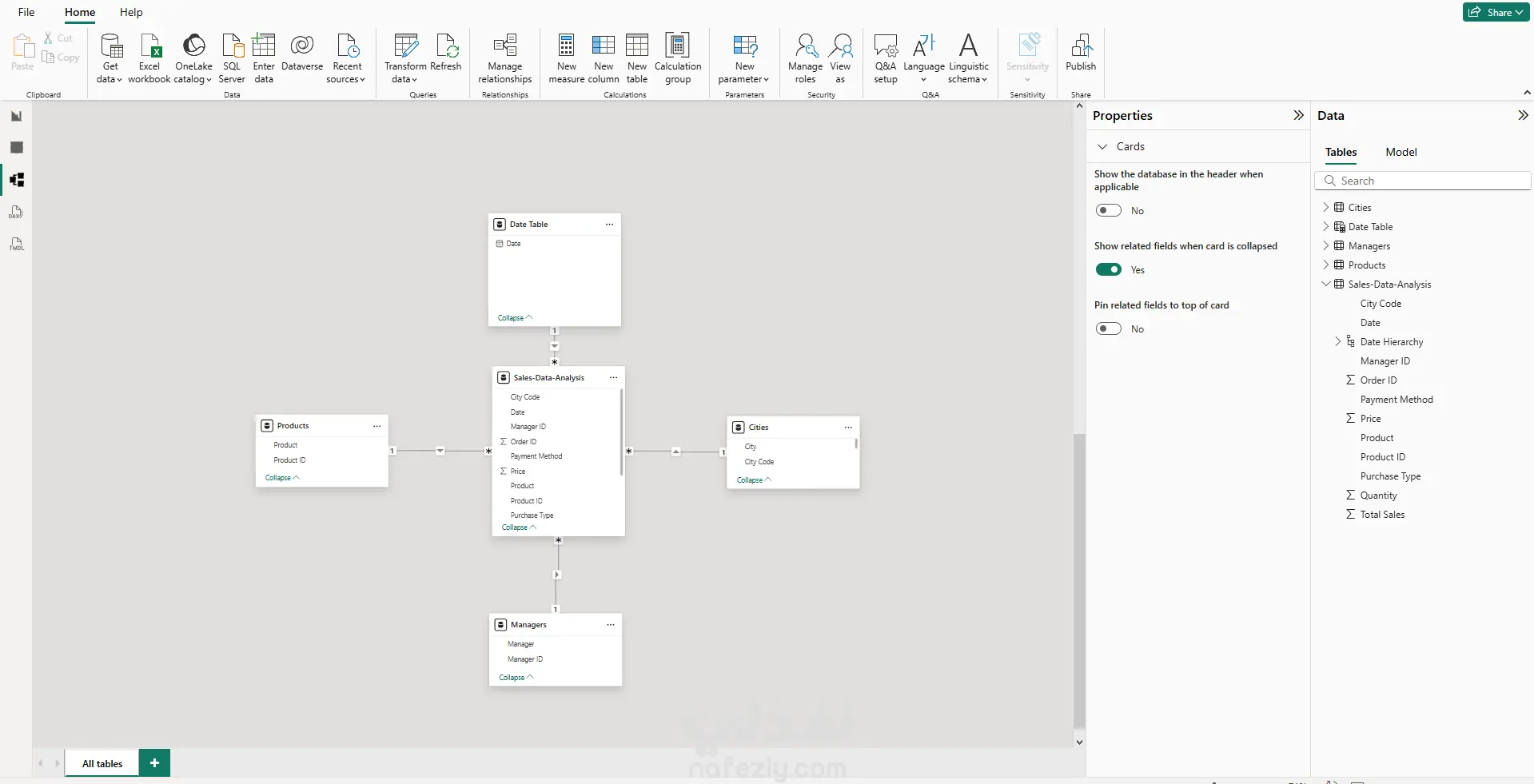Click in the Data pane Search field
This screenshot has width=1534, height=784.
point(1423,181)
